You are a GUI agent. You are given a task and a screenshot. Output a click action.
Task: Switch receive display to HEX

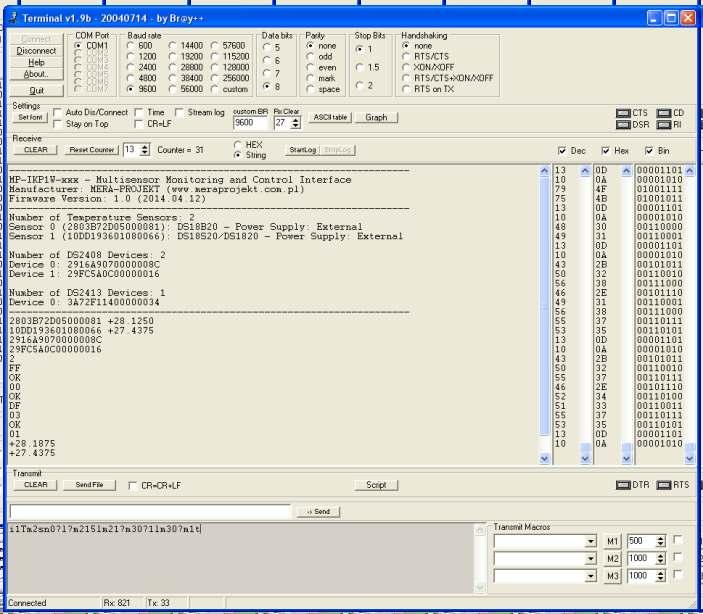click(238, 145)
